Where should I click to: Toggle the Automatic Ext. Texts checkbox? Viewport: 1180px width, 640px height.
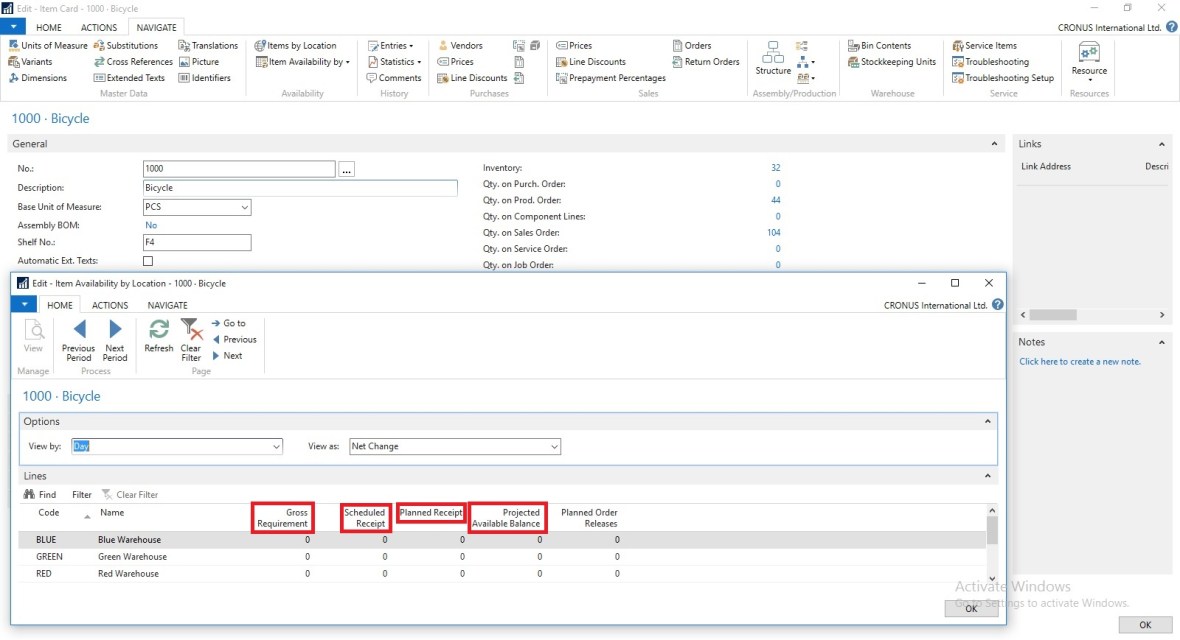coord(149,261)
